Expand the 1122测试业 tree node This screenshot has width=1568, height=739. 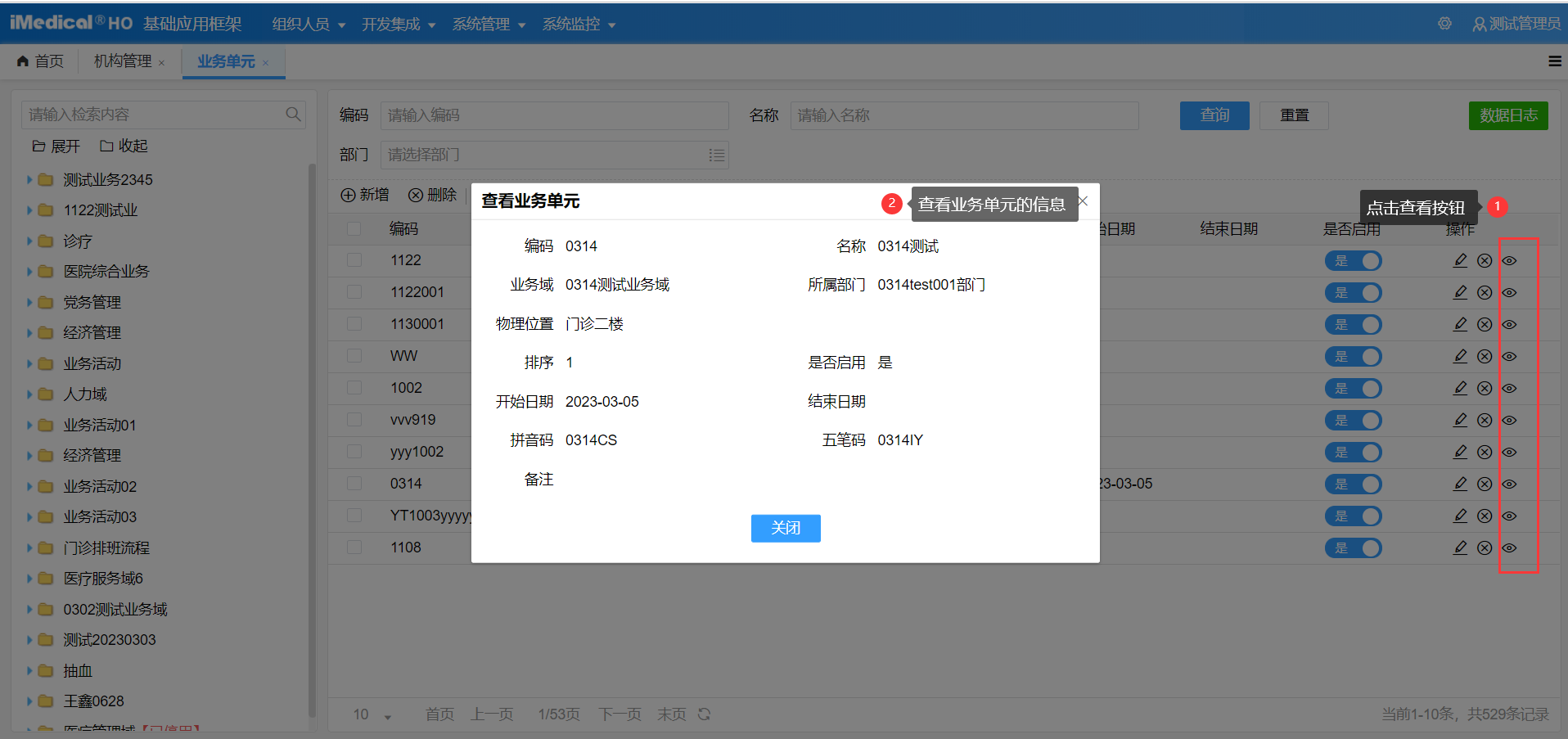point(29,210)
